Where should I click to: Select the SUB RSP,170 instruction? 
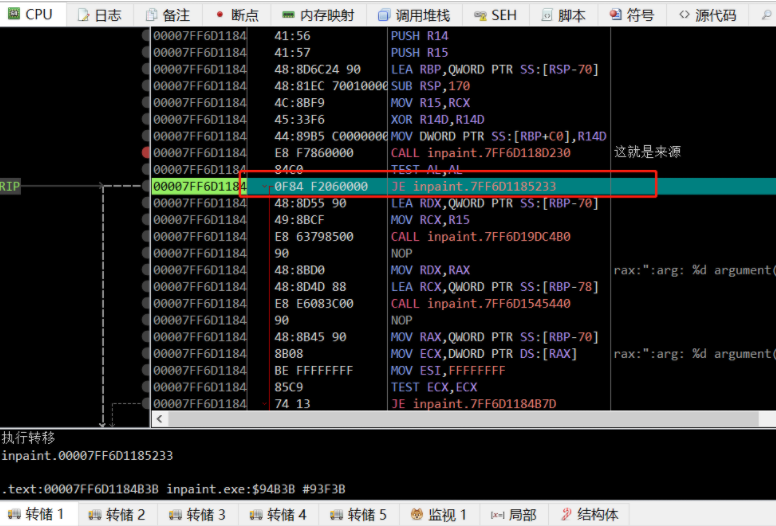pyautogui.click(x=431, y=86)
